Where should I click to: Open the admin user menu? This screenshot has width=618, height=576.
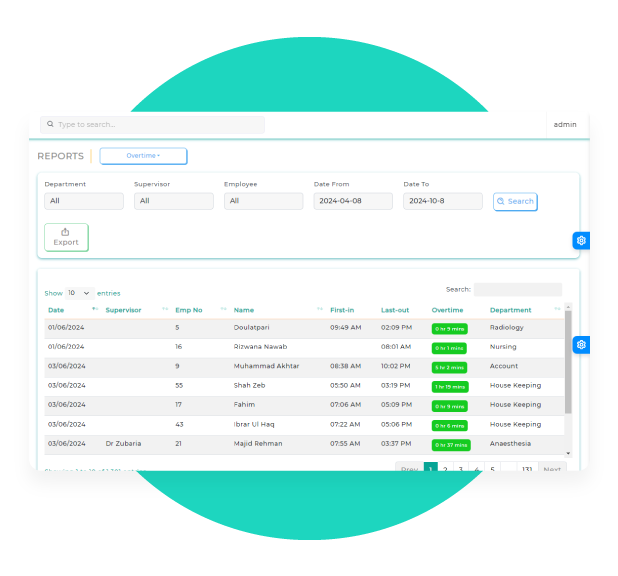tap(564, 125)
